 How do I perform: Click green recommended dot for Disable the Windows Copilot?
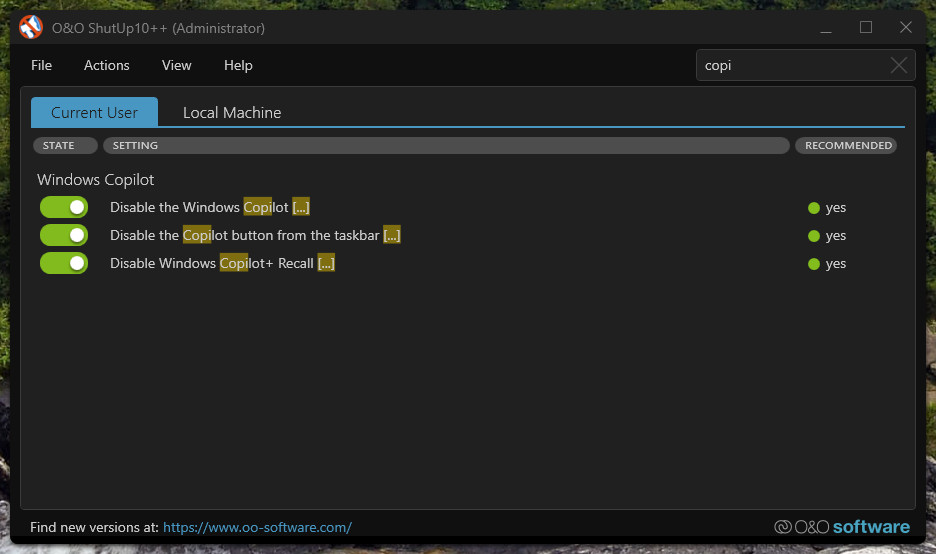(814, 208)
